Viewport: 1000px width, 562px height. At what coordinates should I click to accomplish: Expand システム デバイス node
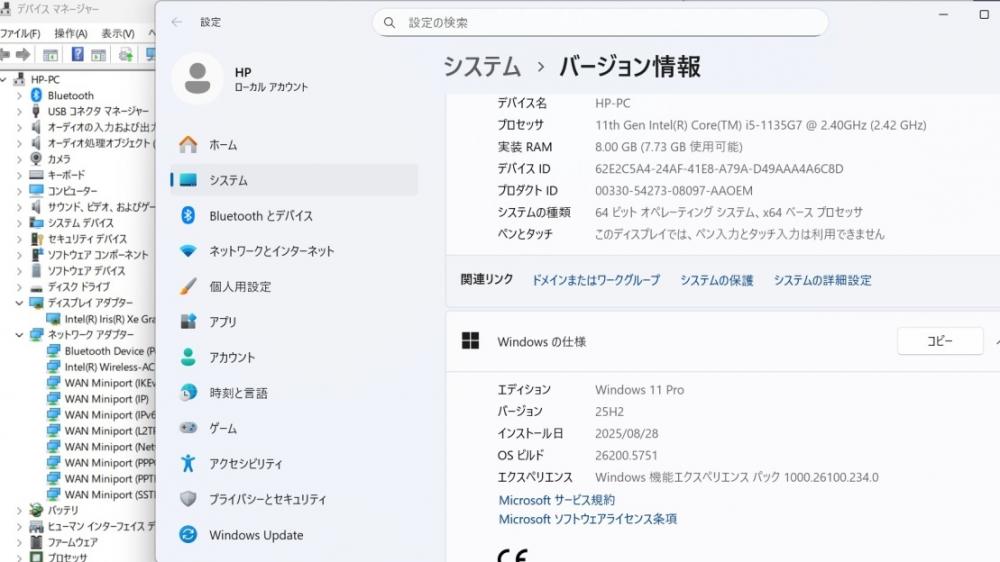tap(19, 223)
